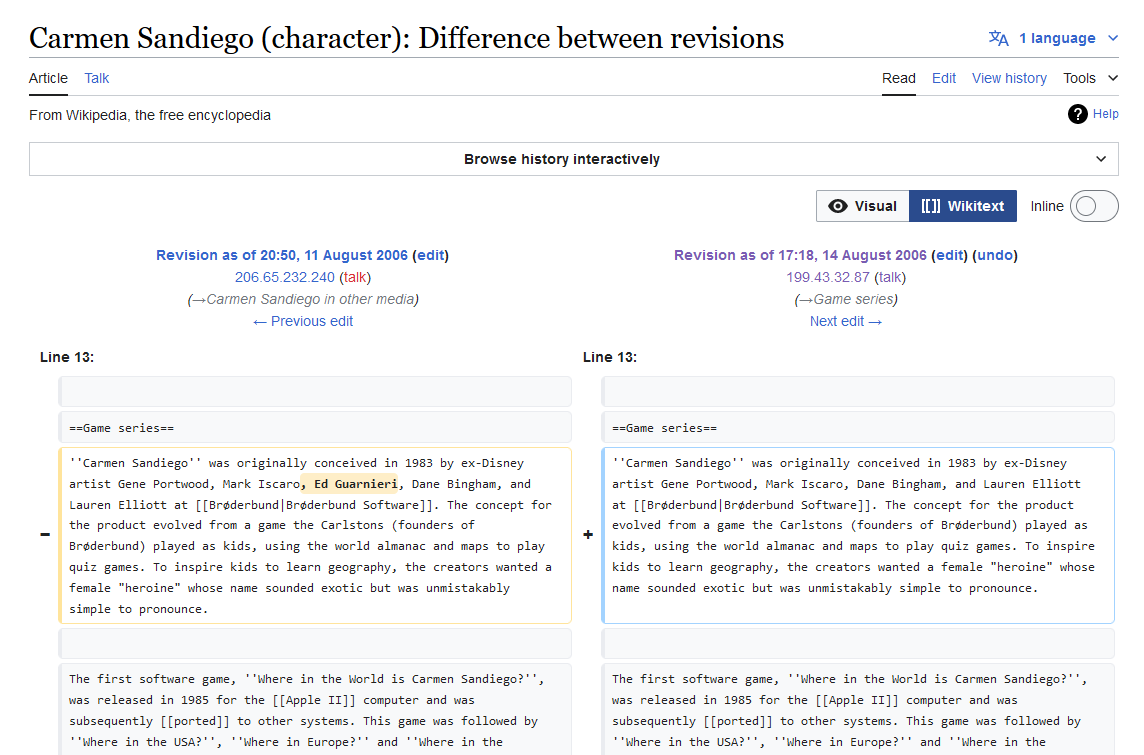Click the Carmen Sandiego in other media section arrow
Screen dimensions: 1144x755
click(x=198, y=299)
